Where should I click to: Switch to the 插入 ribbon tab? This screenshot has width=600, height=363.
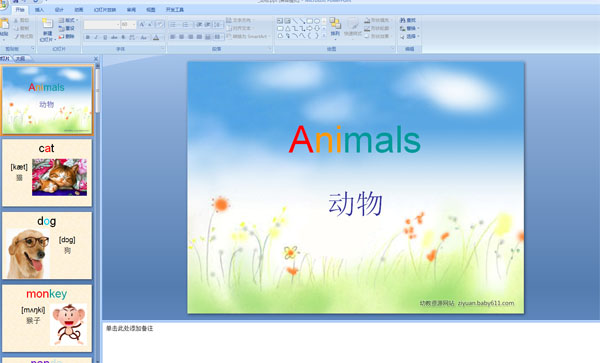[x=39, y=10]
